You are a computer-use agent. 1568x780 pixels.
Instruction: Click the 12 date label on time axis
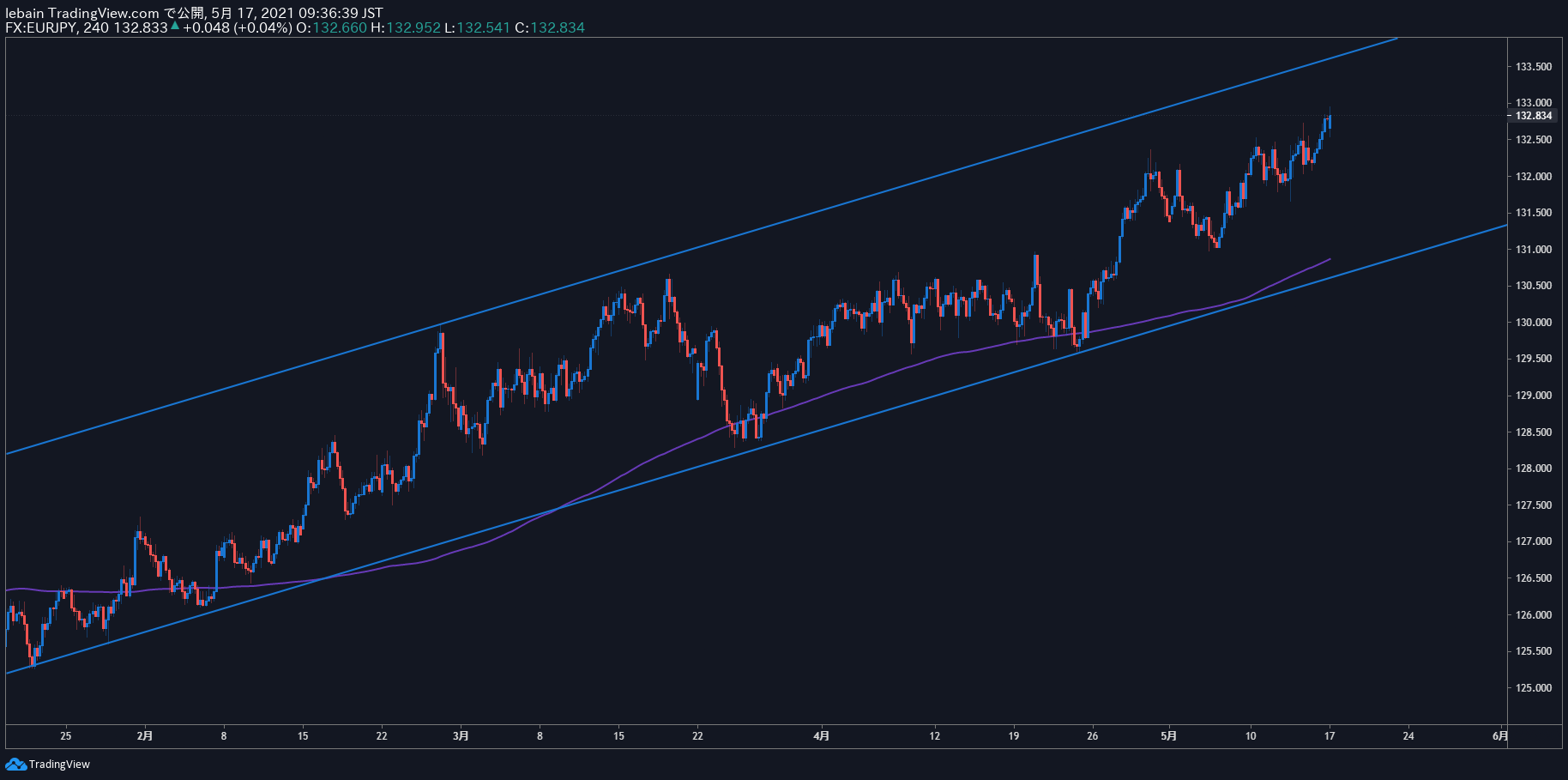[x=934, y=736]
